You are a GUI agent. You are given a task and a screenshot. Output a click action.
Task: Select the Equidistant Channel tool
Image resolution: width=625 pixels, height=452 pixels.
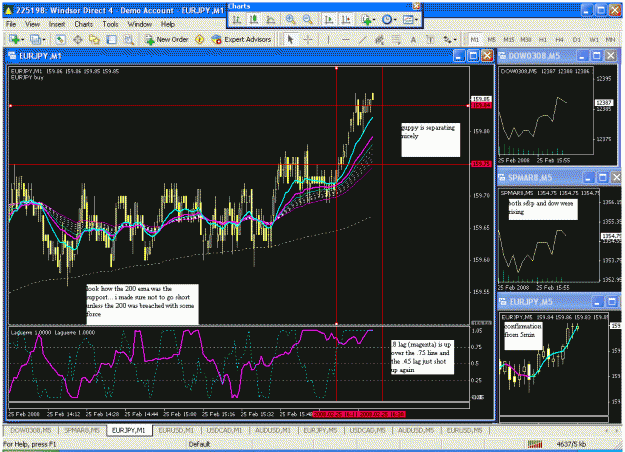click(379, 39)
